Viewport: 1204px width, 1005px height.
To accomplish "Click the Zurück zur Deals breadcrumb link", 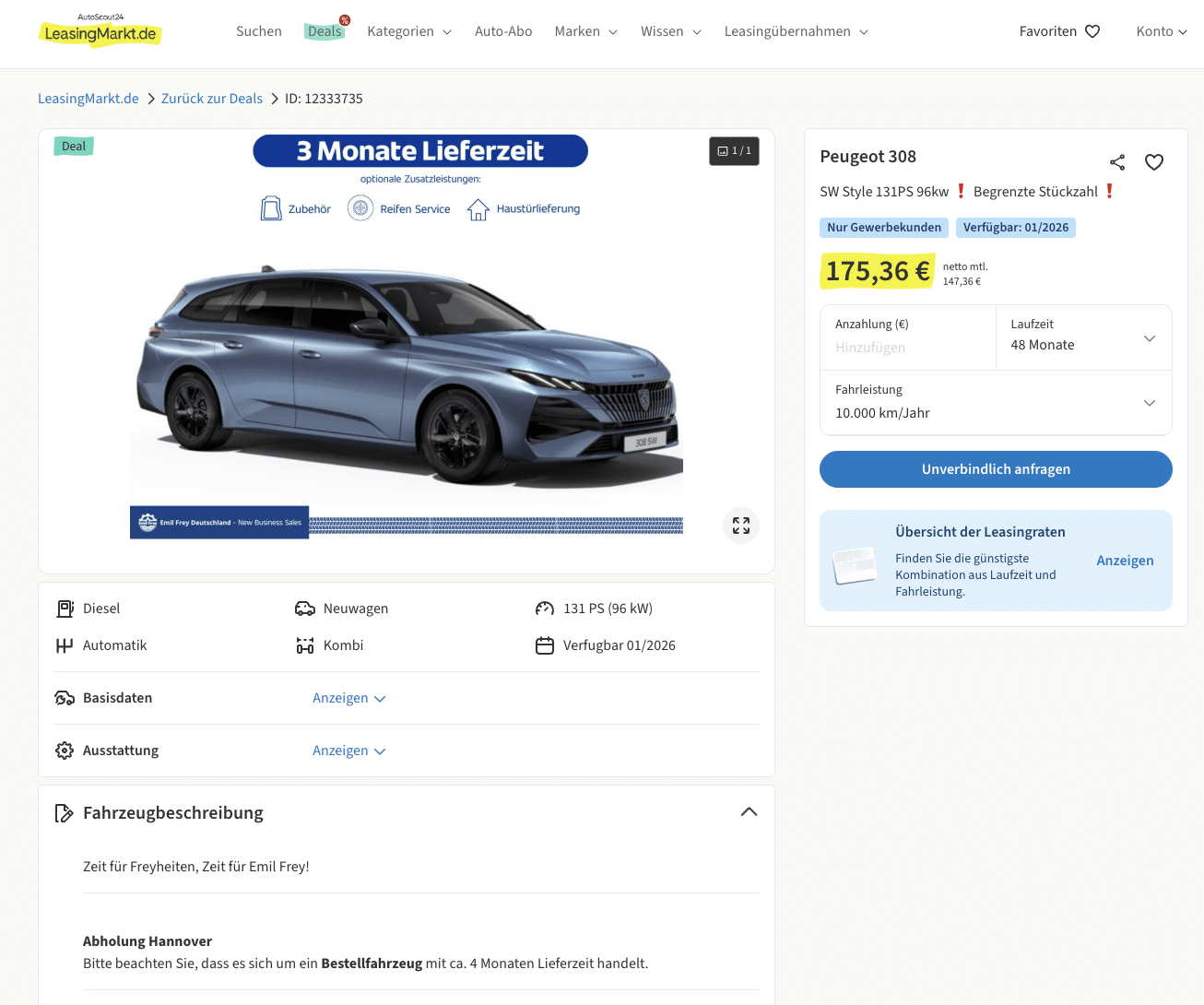I will [211, 99].
